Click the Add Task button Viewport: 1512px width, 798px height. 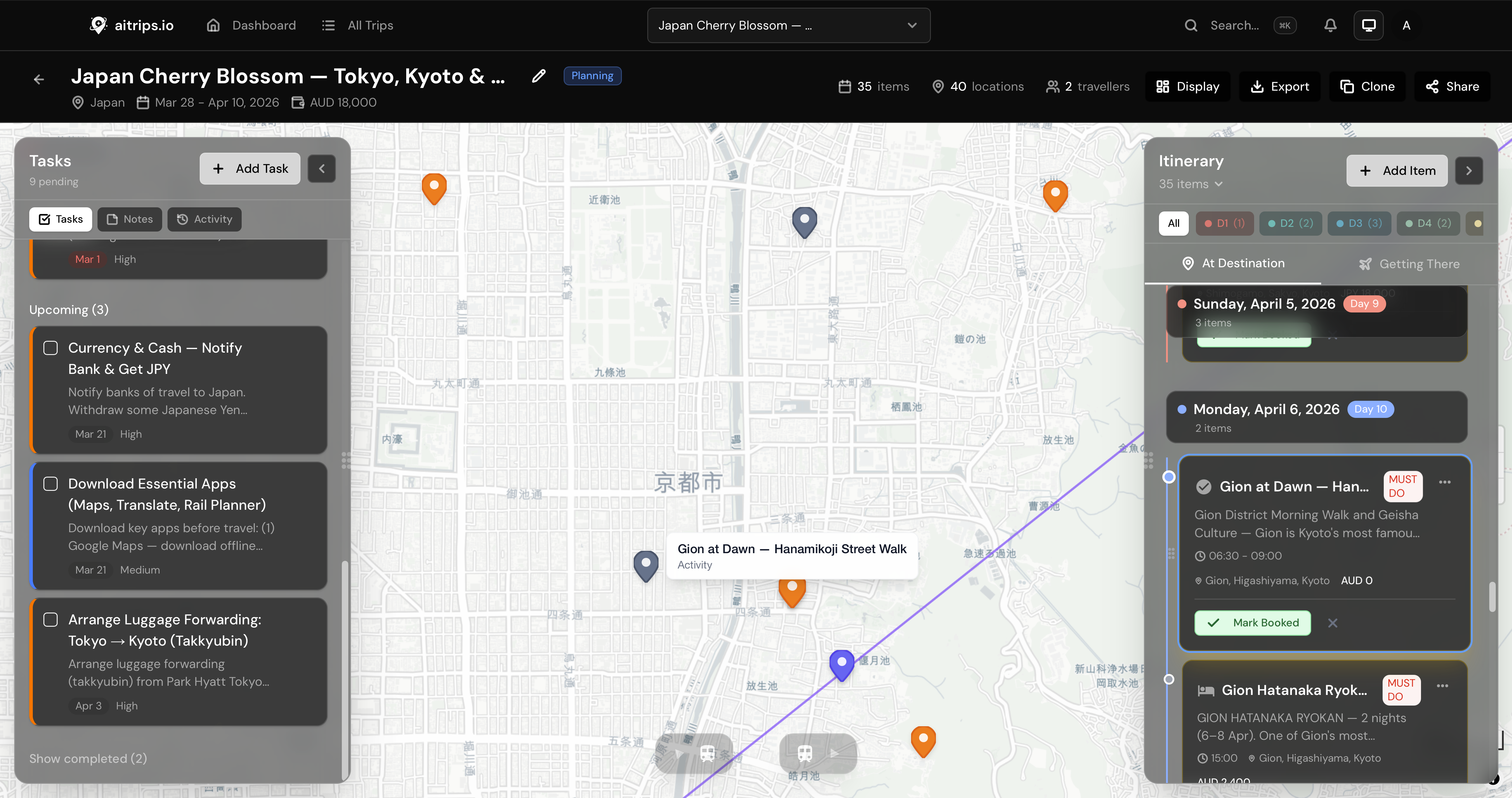[250, 169]
